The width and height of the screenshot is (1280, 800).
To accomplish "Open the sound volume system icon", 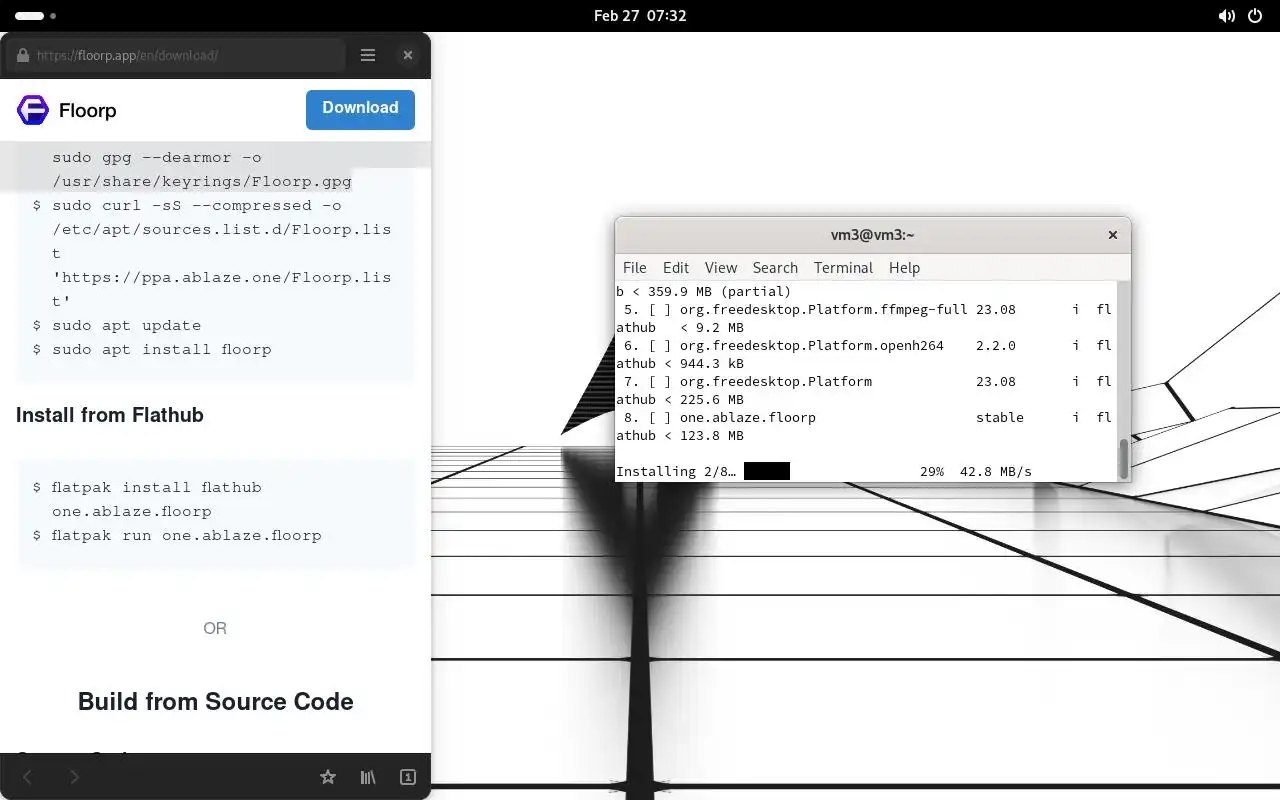I will pyautogui.click(x=1227, y=16).
